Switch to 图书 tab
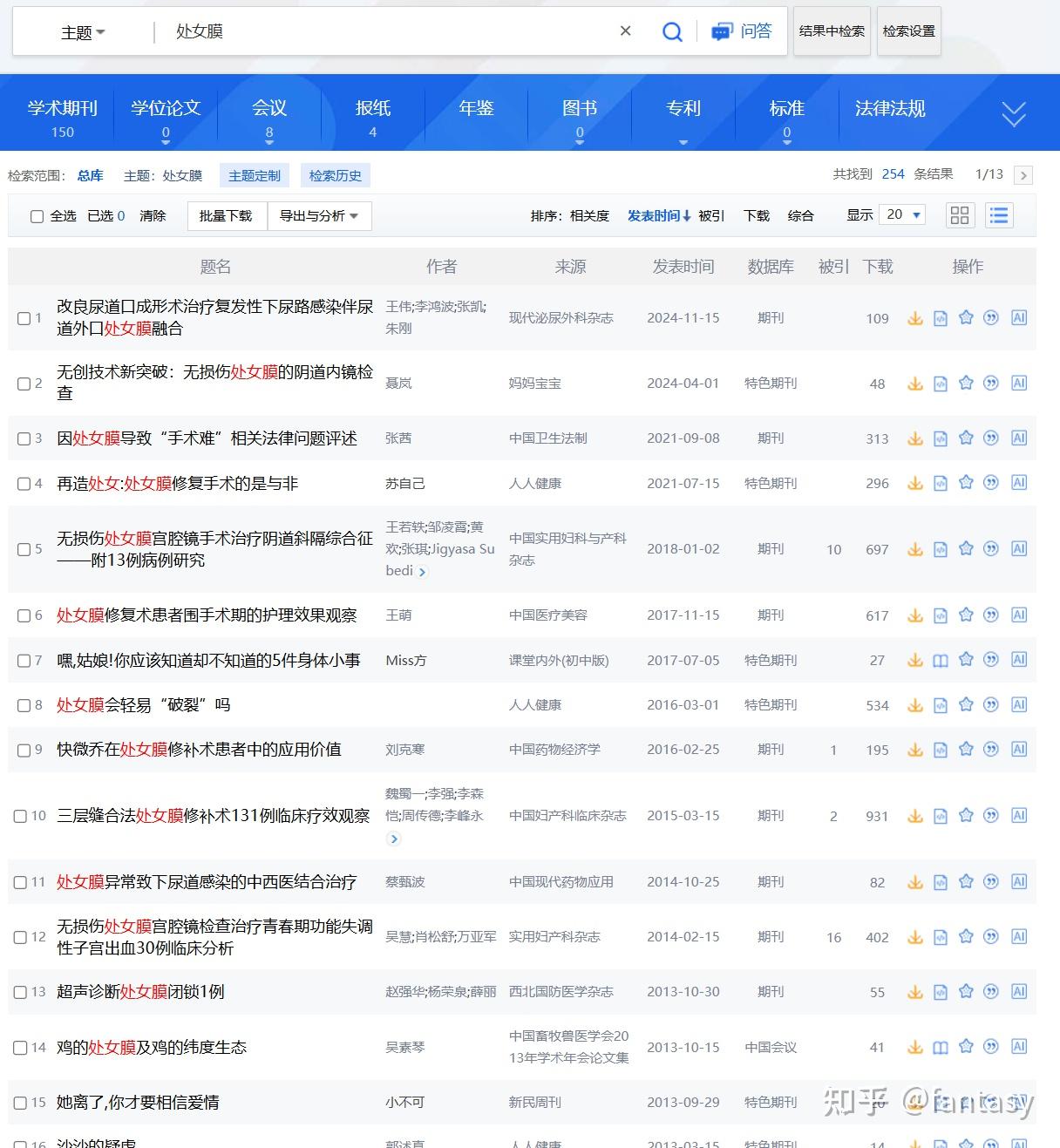The height and width of the screenshot is (1148, 1060). pos(580,109)
